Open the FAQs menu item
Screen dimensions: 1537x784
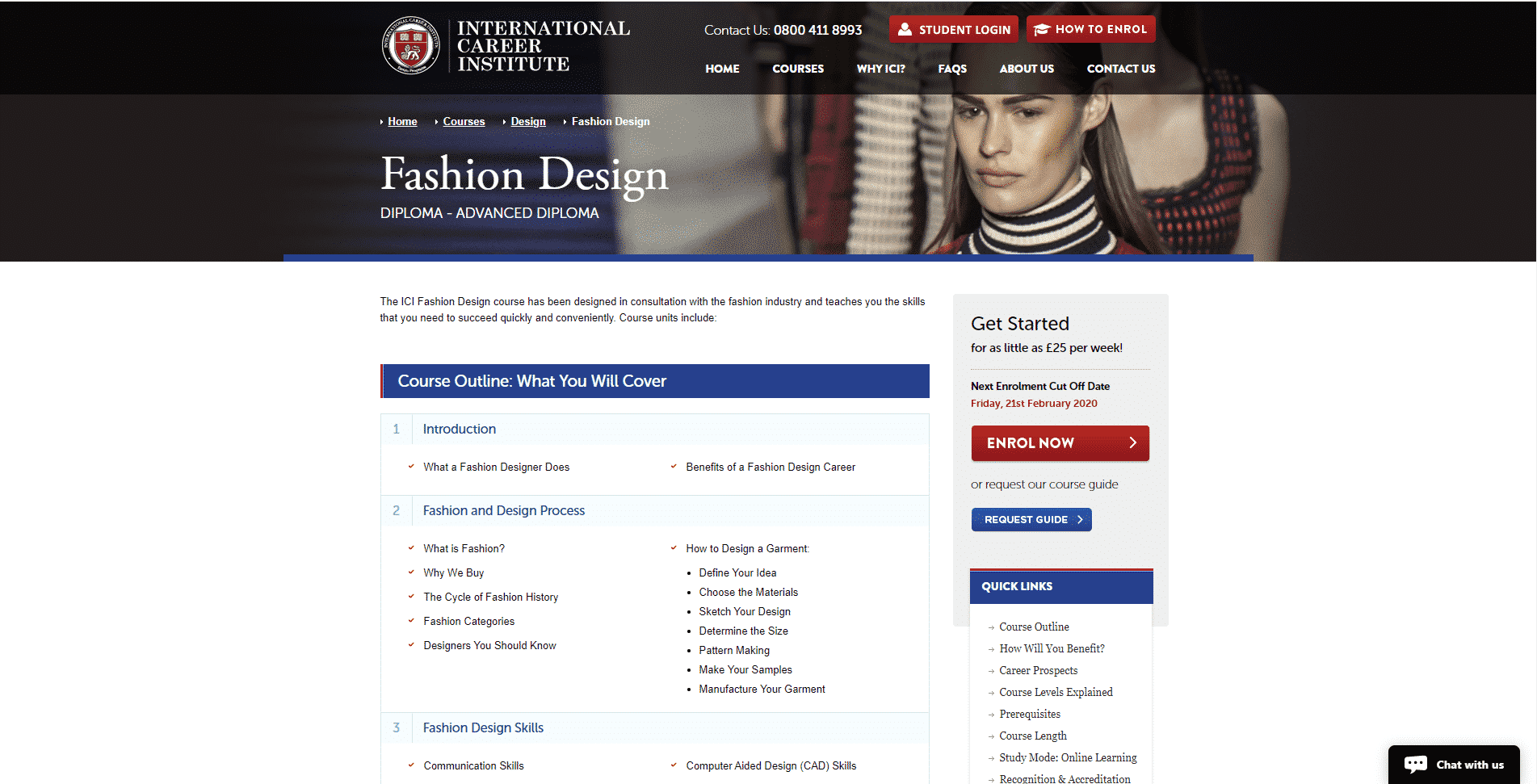[x=951, y=69]
